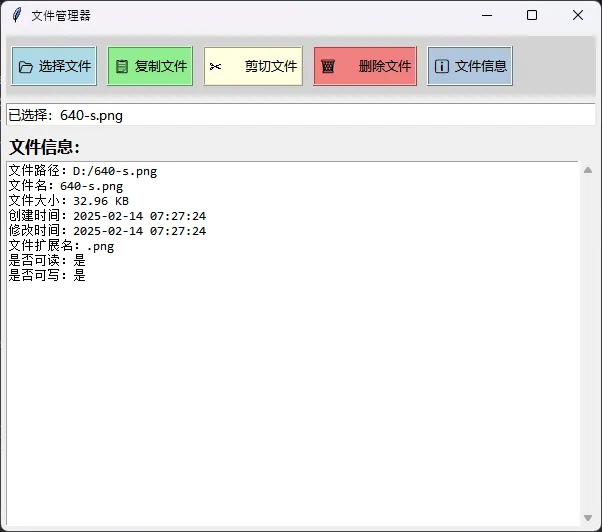The height and width of the screenshot is (532, 602).
Task: Click the vertical scrollbar track
Action: coord(587,340)
